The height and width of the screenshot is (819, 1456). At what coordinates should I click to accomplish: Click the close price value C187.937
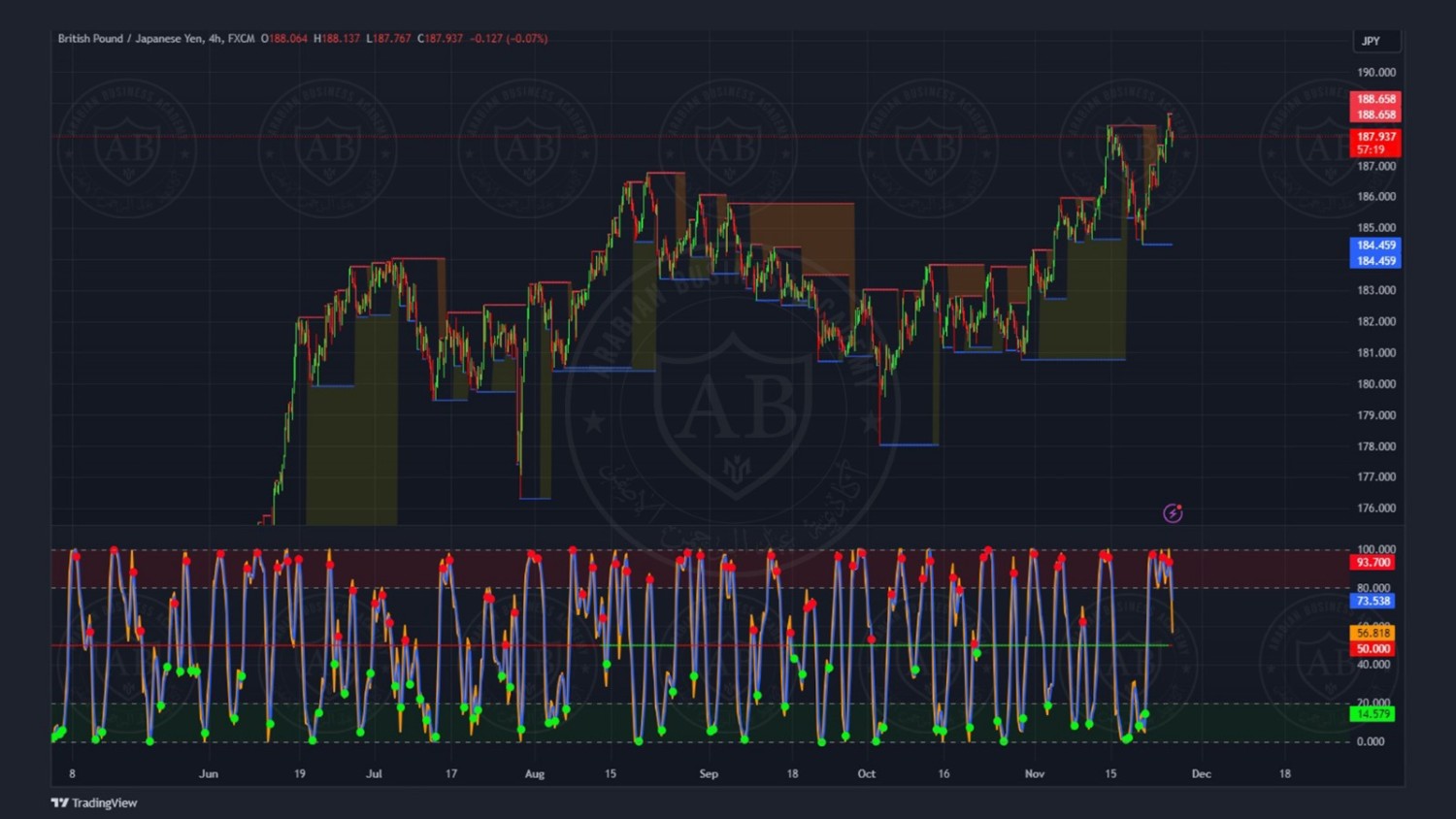(x=441, y=39)
